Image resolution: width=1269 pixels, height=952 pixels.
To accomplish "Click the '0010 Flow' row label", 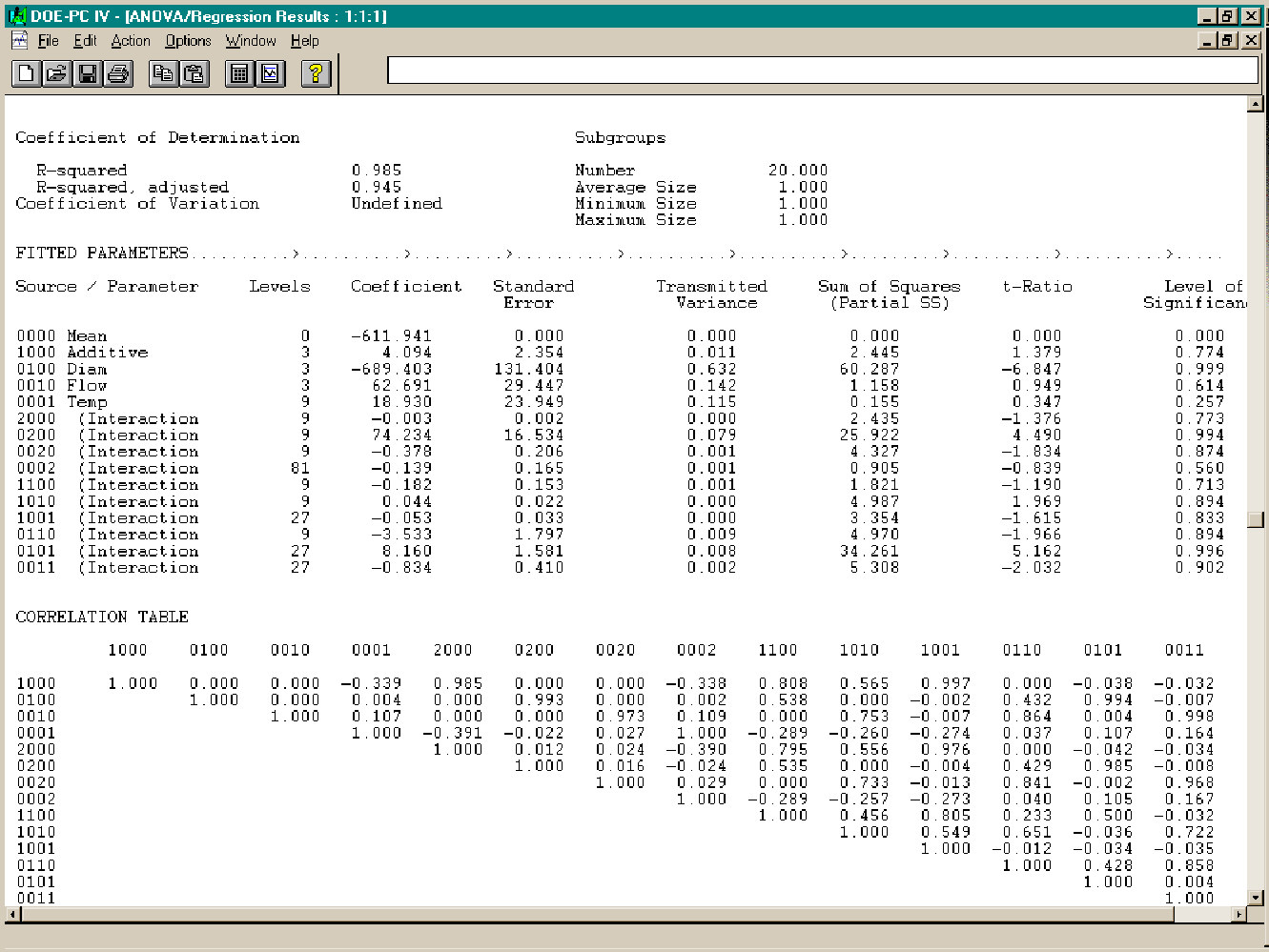I will pyautogui.click(x=62, y=385).
